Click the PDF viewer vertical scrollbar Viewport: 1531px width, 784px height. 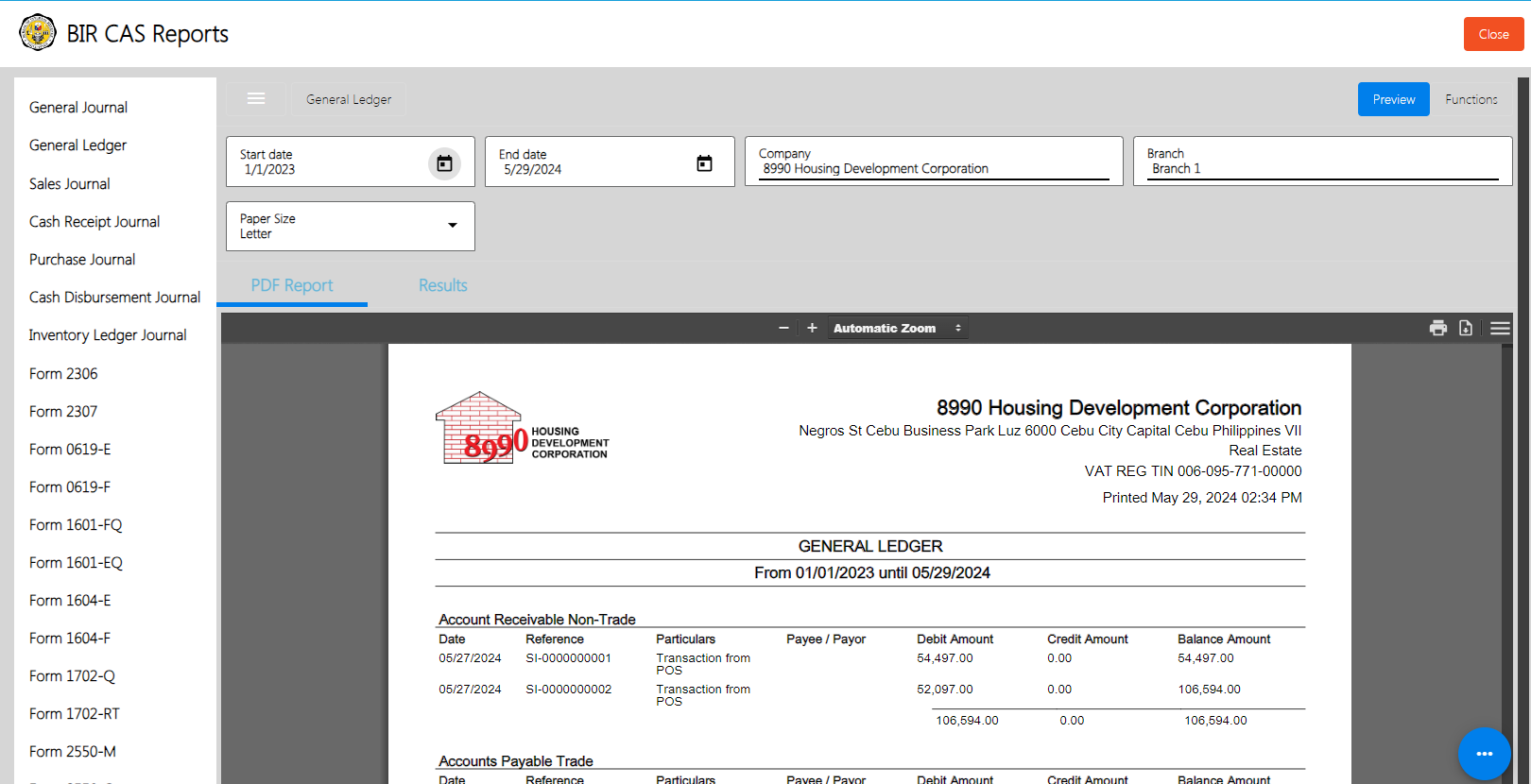pos(1507,563)
